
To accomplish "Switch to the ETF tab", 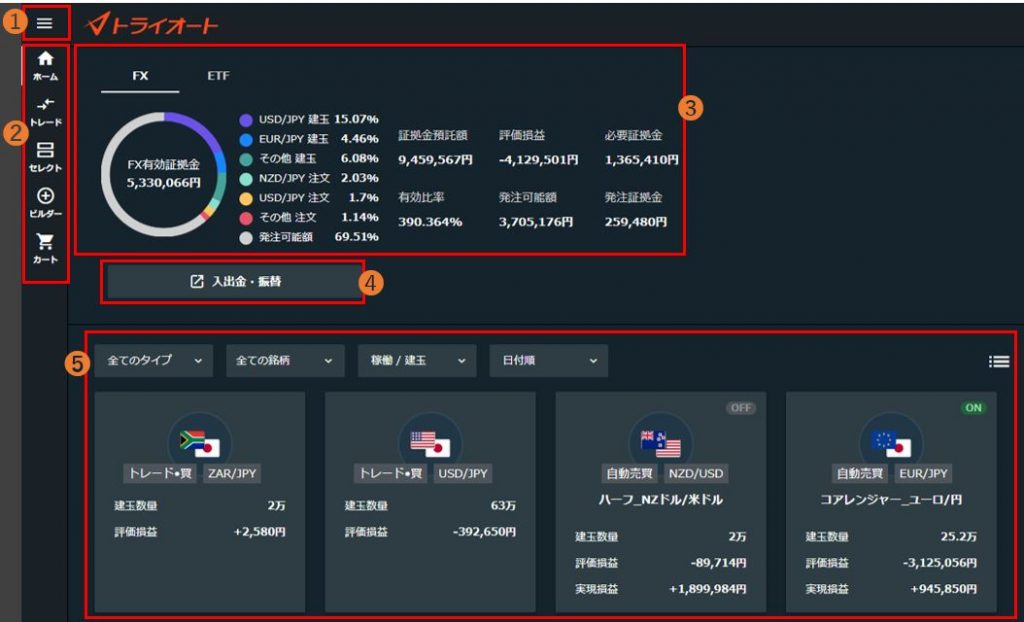I will [x=218, y=76].
